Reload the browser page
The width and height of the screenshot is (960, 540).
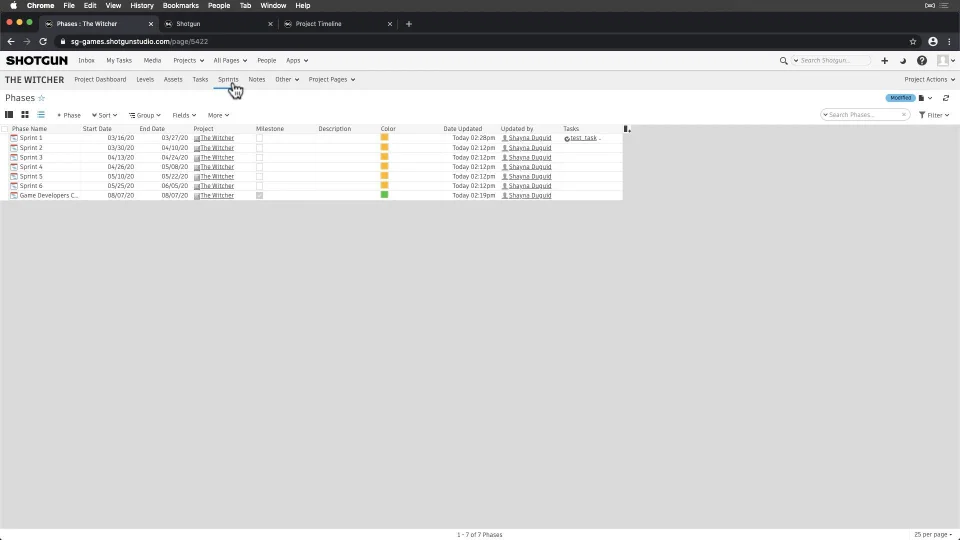pyautogui.click(x=43, y=42)
